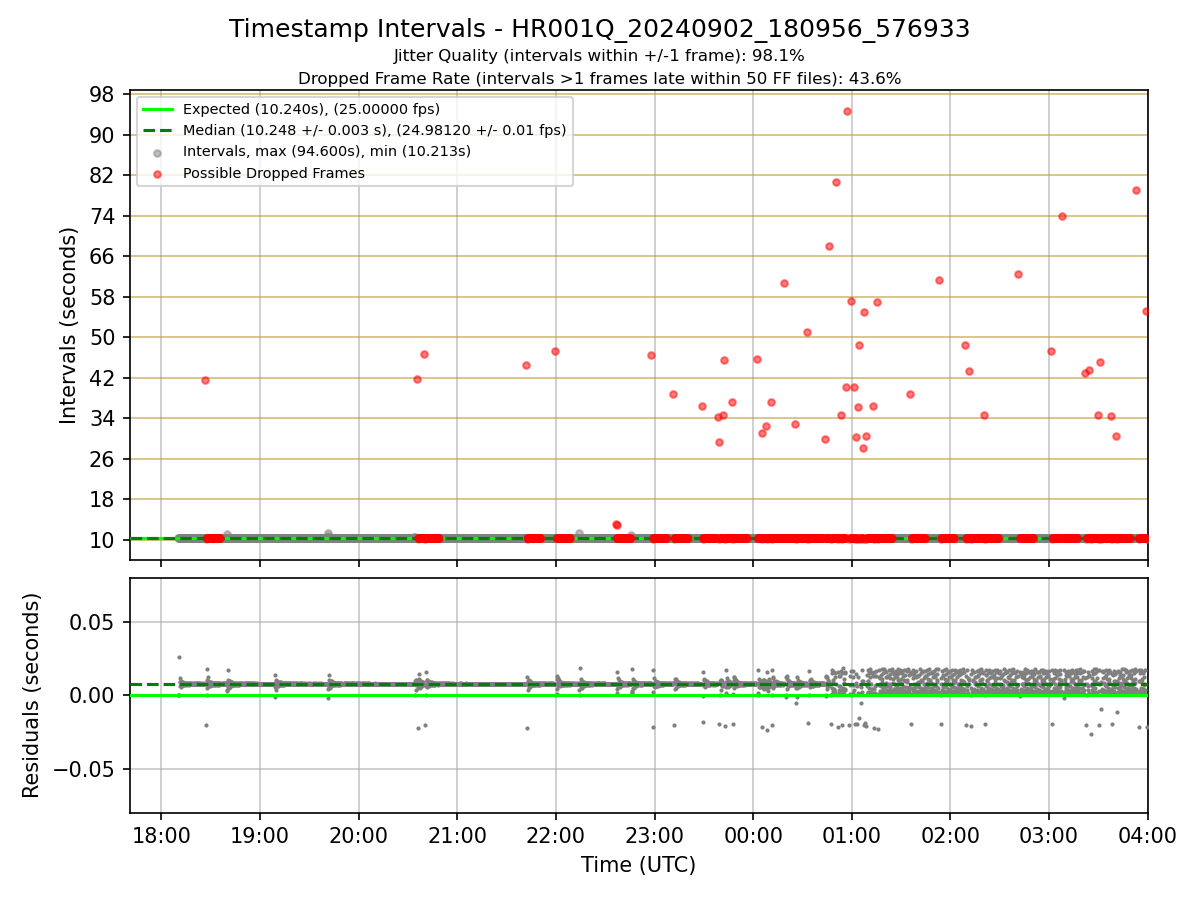Select the "Jitter Quality" 98.1% subtitle line
This screenshot has height=900, width=1200.
click(x=599, y=56)
